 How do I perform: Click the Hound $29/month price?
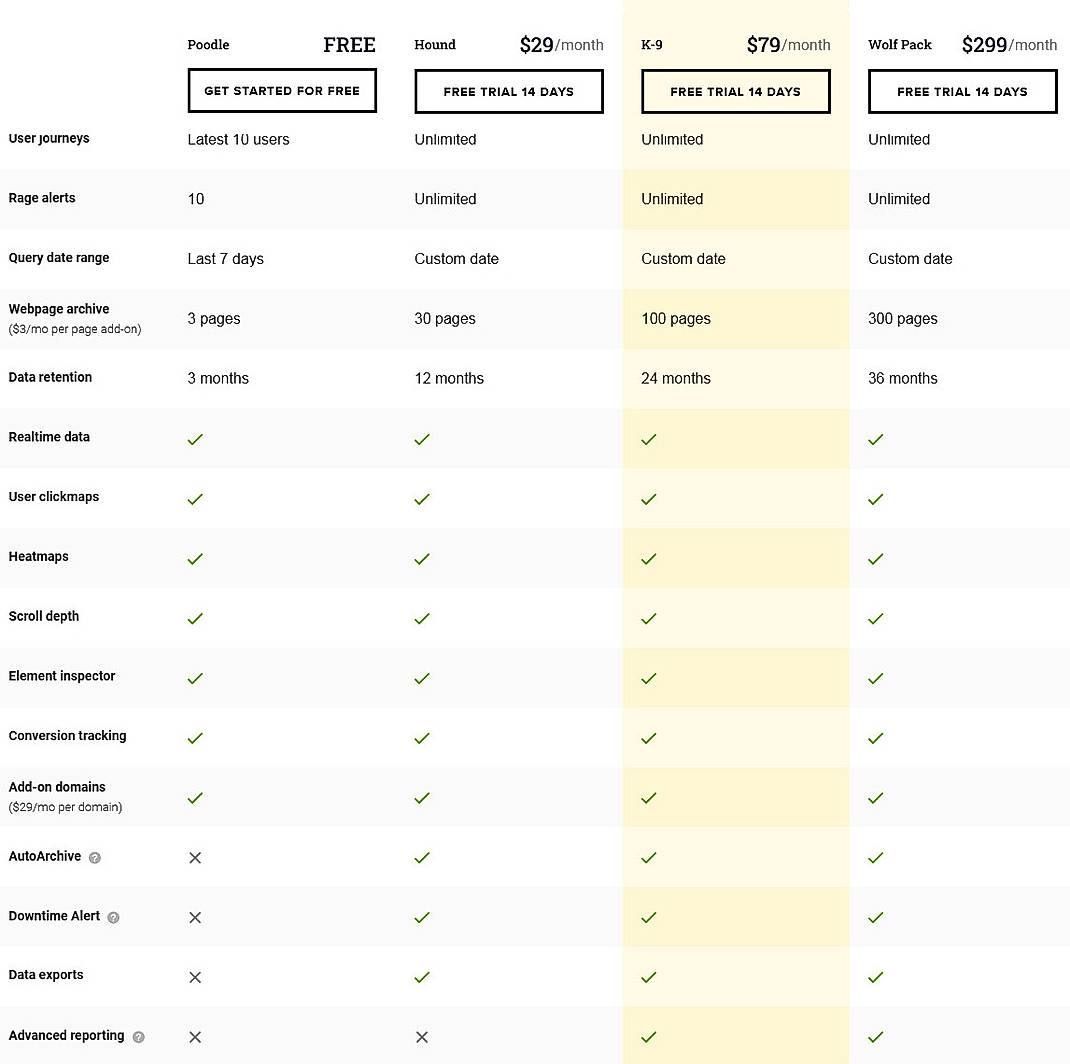pyautogui.click(x=561, y=45)
